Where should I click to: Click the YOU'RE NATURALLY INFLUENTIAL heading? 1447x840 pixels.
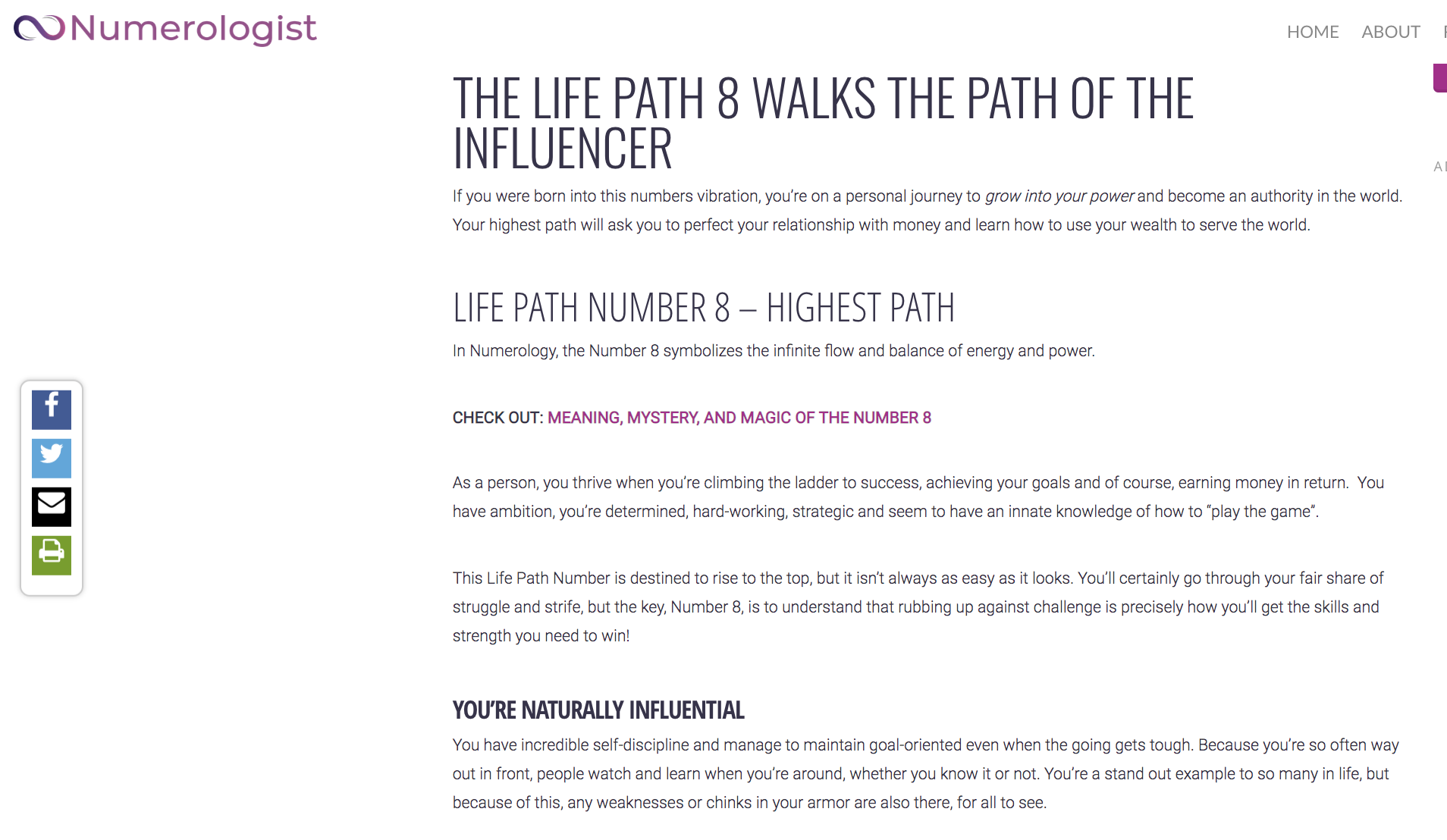click(598, 710)
